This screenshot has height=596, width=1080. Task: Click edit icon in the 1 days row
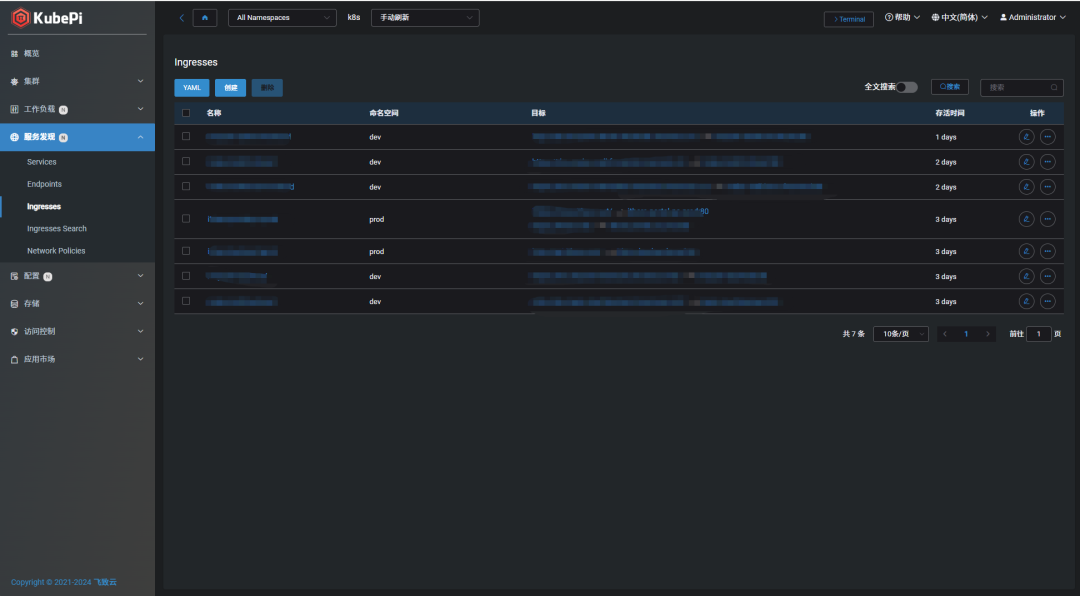[x=1026, y=137]
